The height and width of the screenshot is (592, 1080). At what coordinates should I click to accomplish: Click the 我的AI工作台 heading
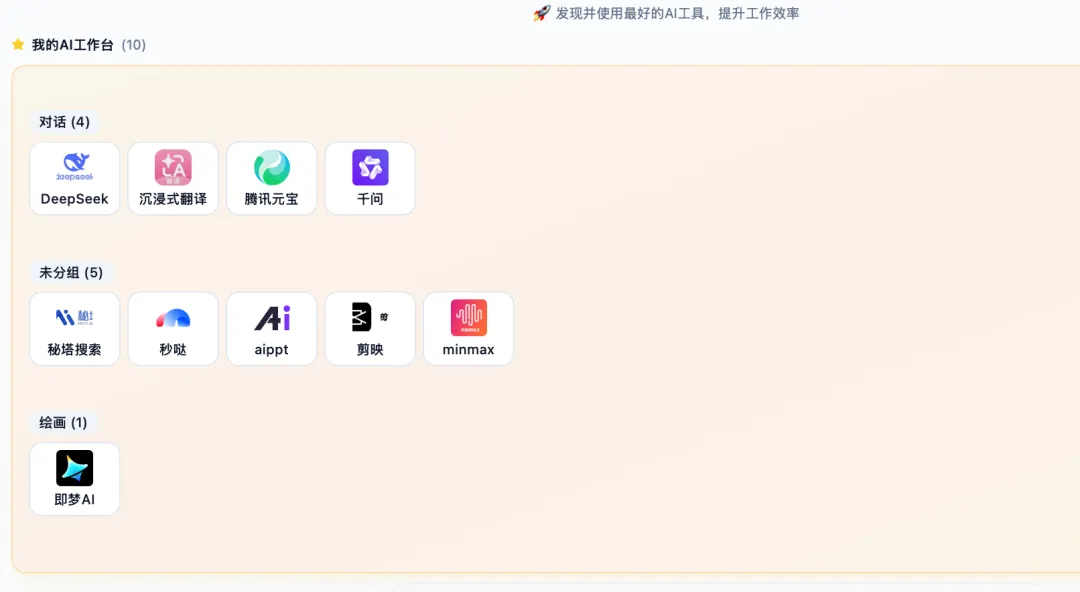point(72,45)
